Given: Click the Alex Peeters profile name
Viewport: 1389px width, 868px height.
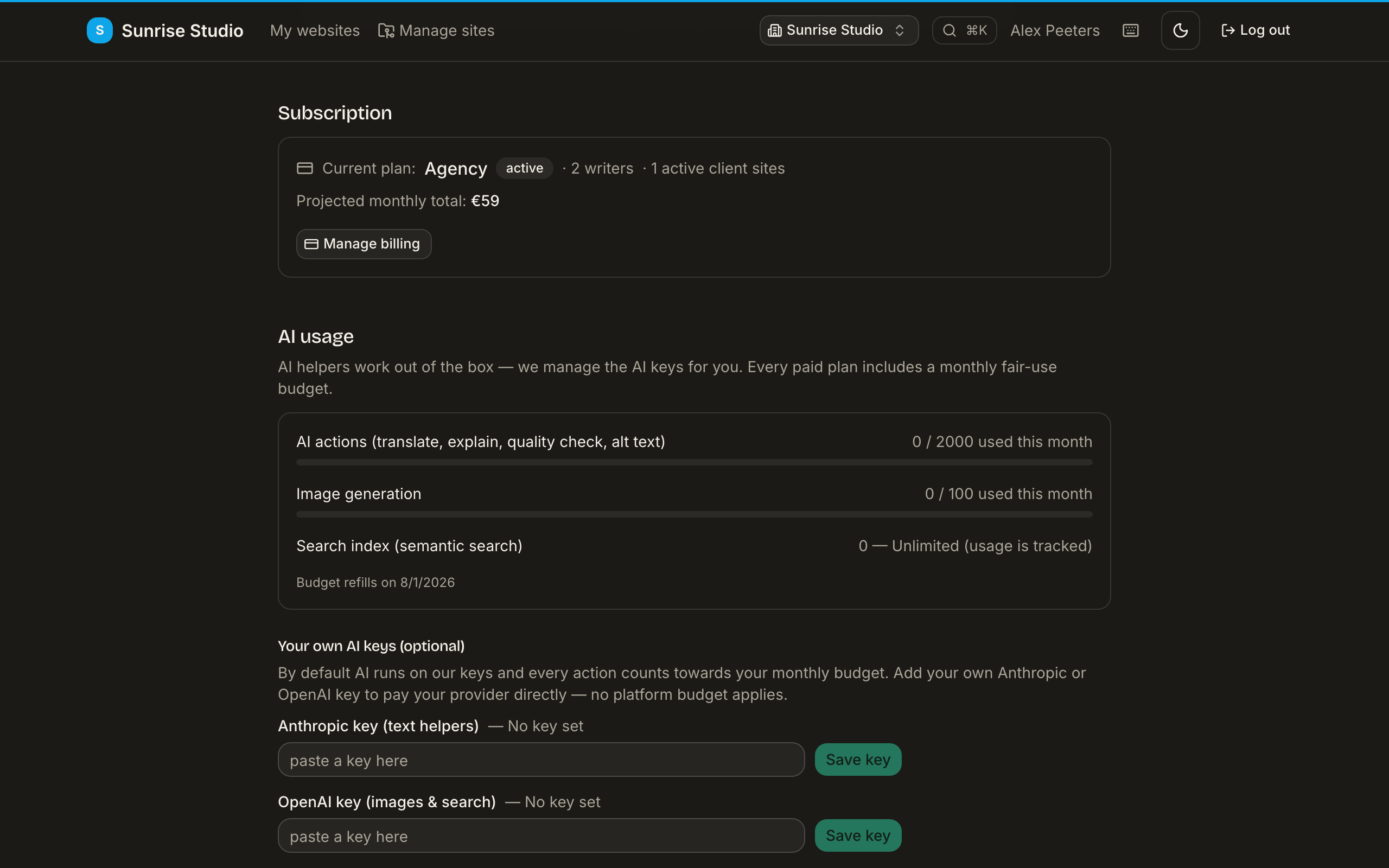Looking at the screenshot, I should [1055, 30].
